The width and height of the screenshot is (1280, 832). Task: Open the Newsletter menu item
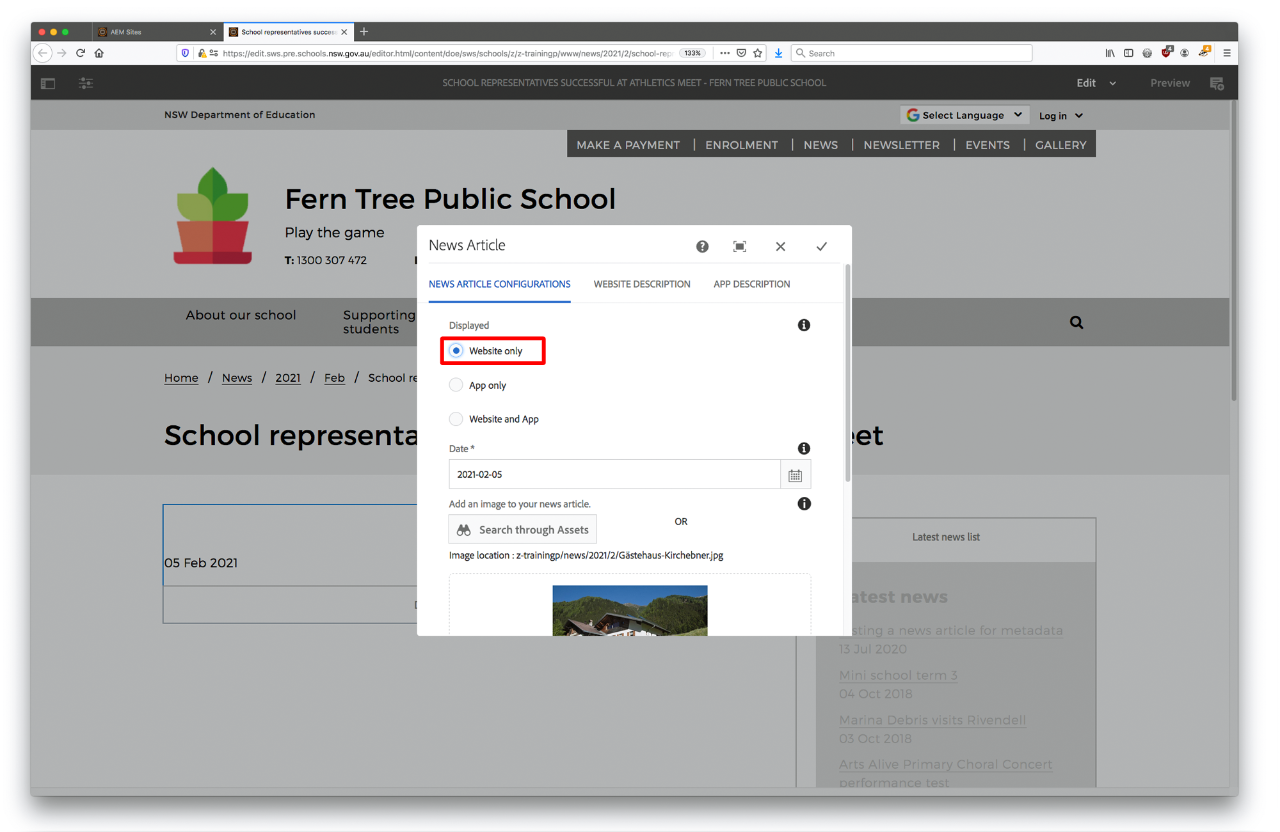(902, 145)
